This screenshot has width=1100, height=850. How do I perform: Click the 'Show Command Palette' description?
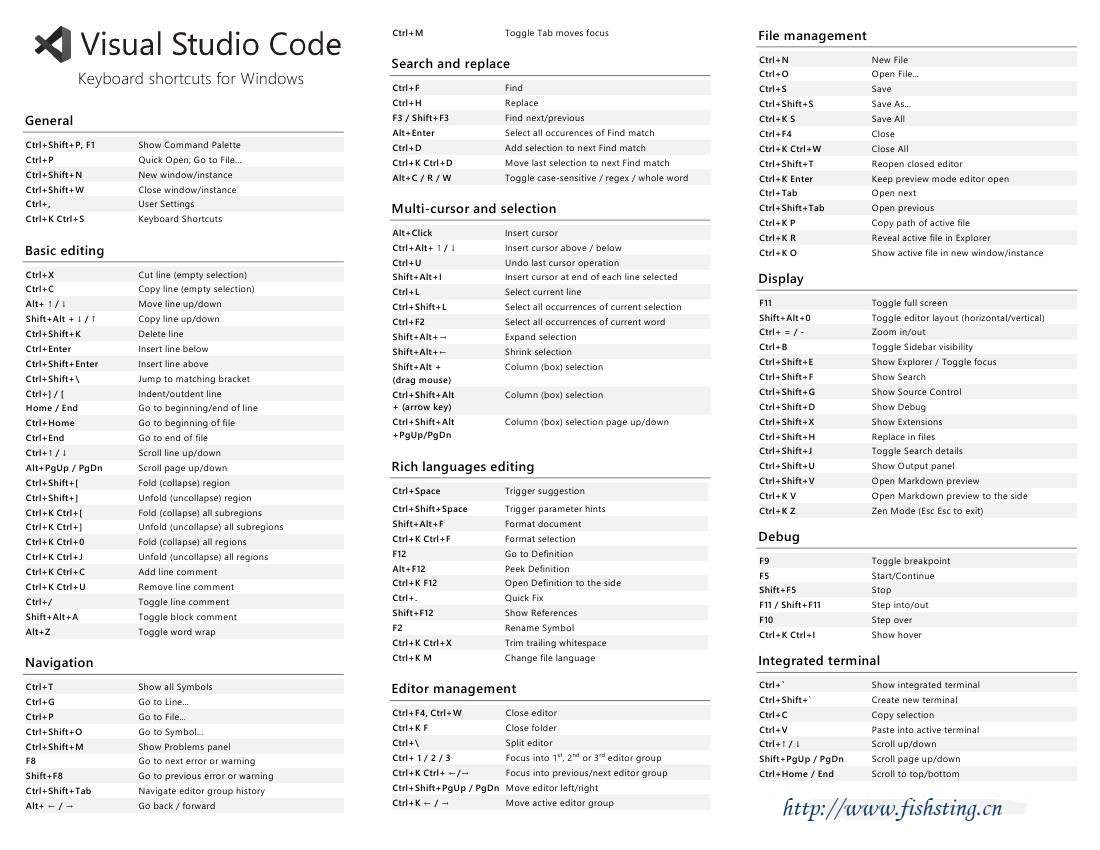189,145
